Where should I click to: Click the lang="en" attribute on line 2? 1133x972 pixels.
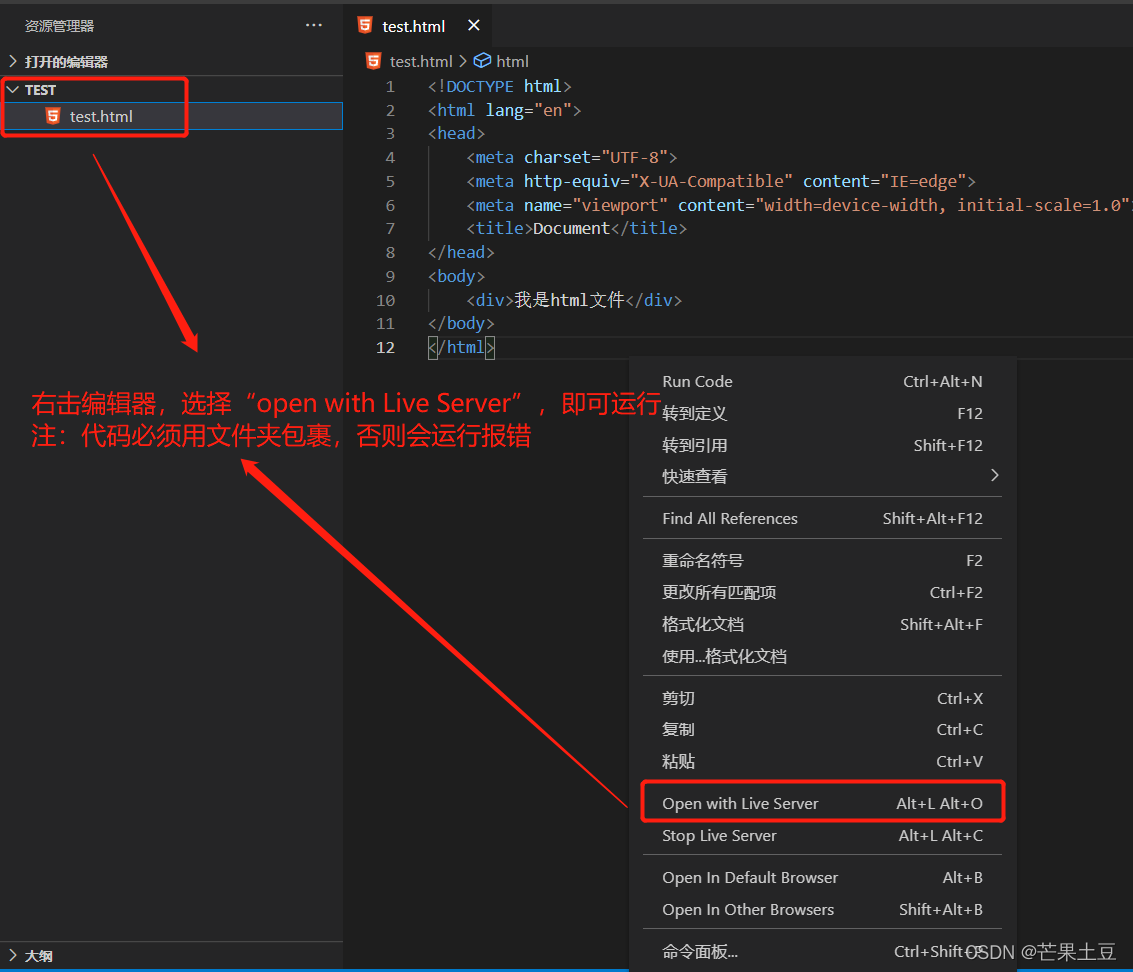point(528,111)
